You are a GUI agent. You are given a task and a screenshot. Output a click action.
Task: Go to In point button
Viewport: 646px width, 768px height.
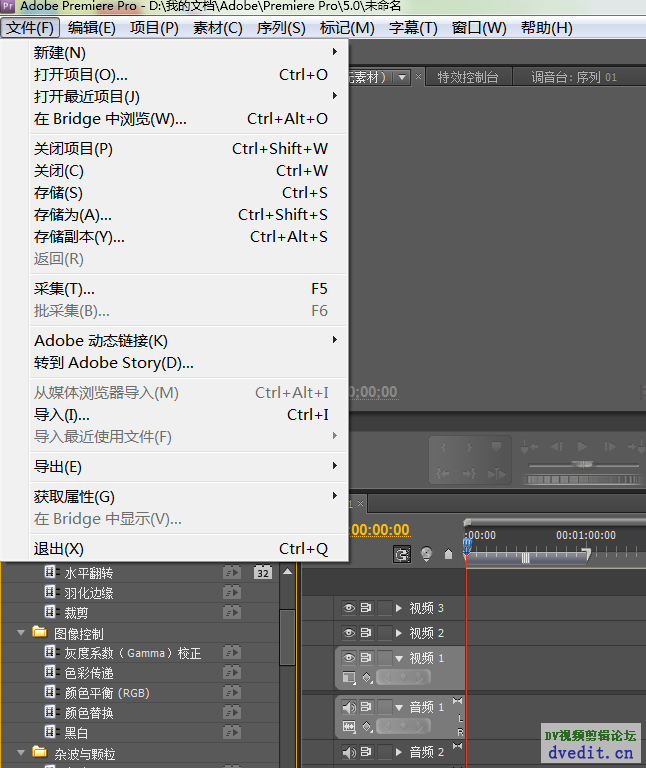444,473
